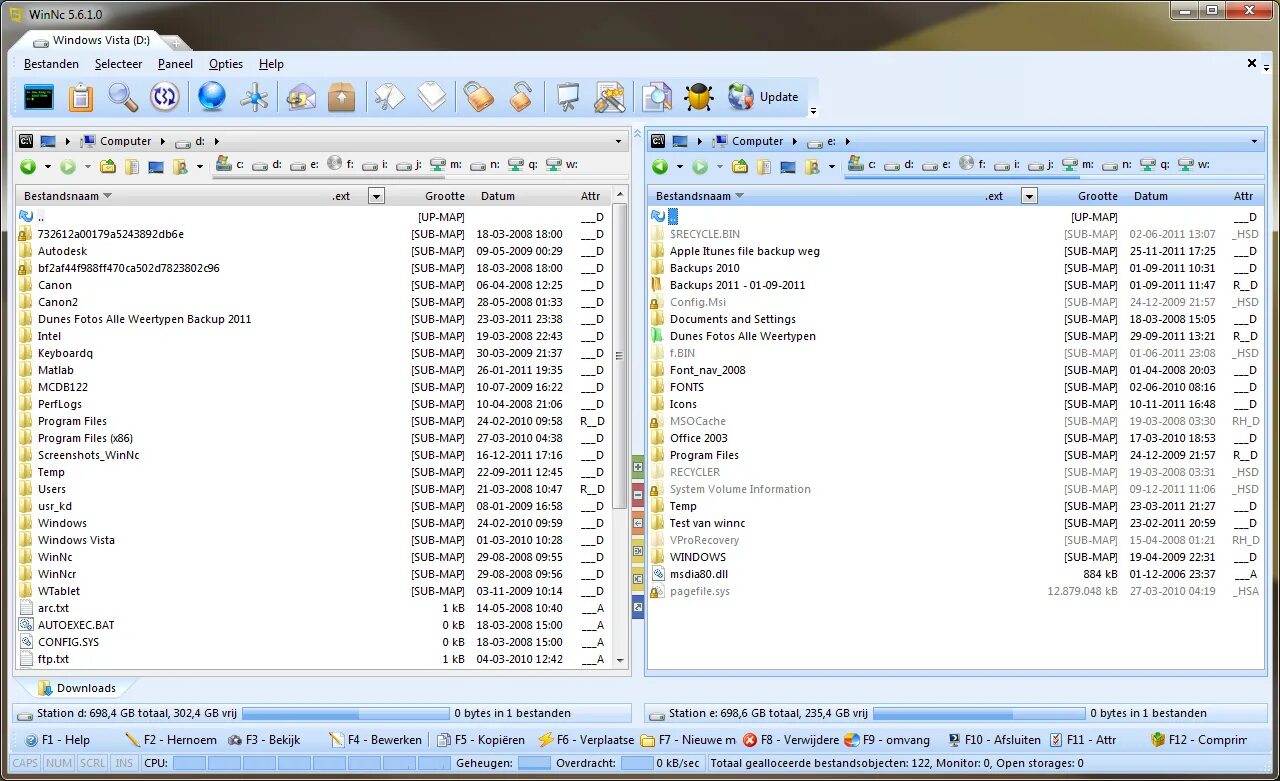The height and width of the screenshot is (781, 1280).
Task: Click parent folder icon in left panel
Action: point(107,167)
